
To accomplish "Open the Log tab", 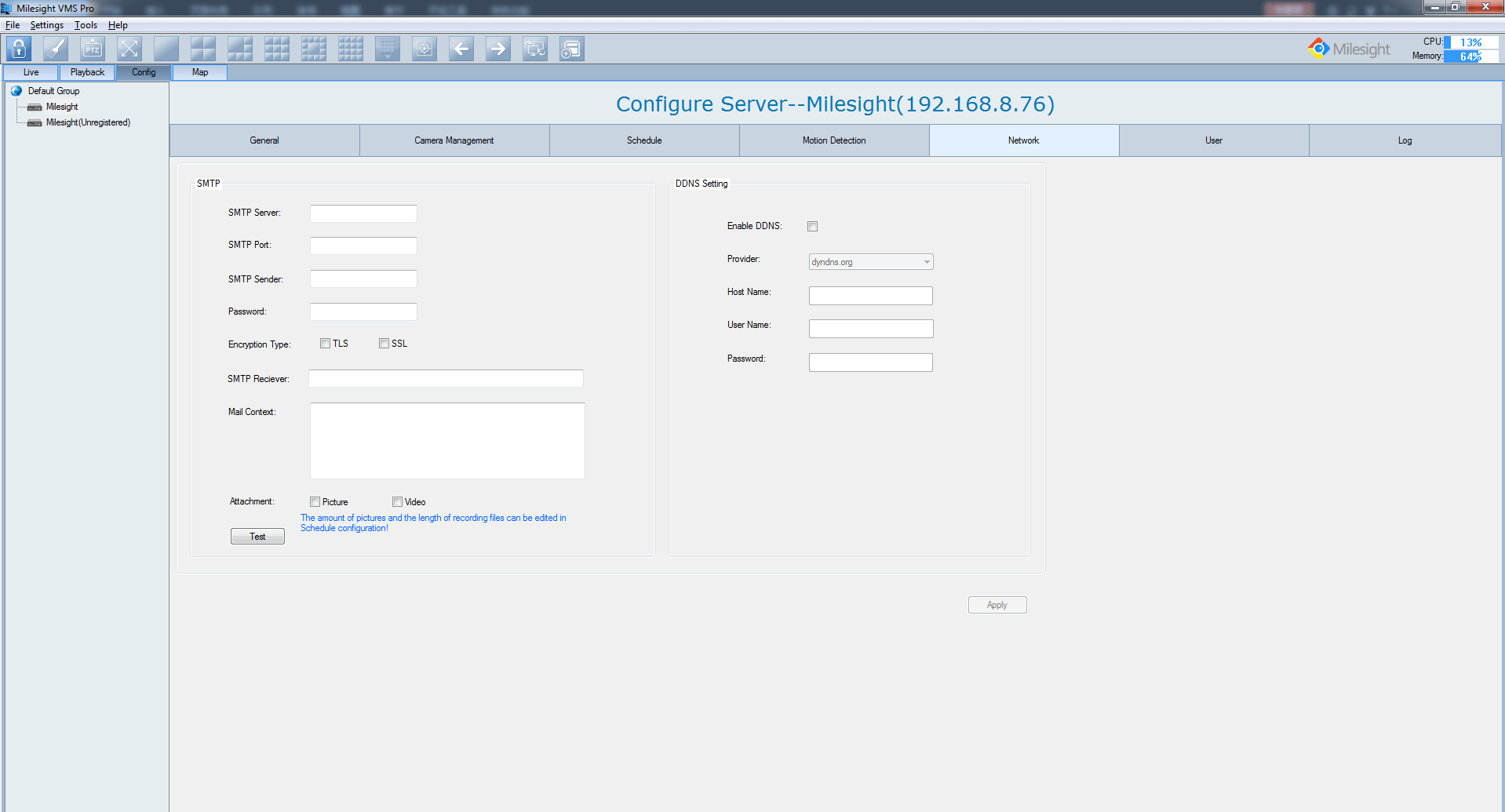I will coord(1405,140).
